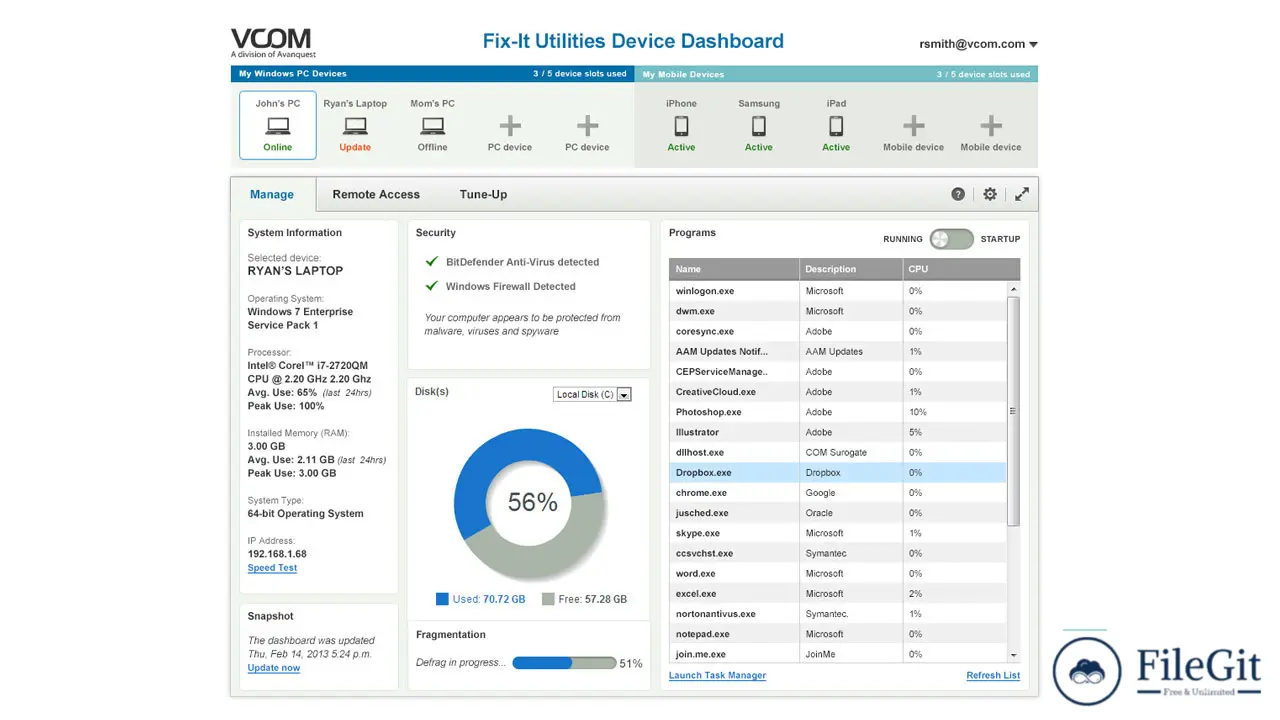Click the defrag progress bar
The image size is (1280, 720).
pos(564,663)
